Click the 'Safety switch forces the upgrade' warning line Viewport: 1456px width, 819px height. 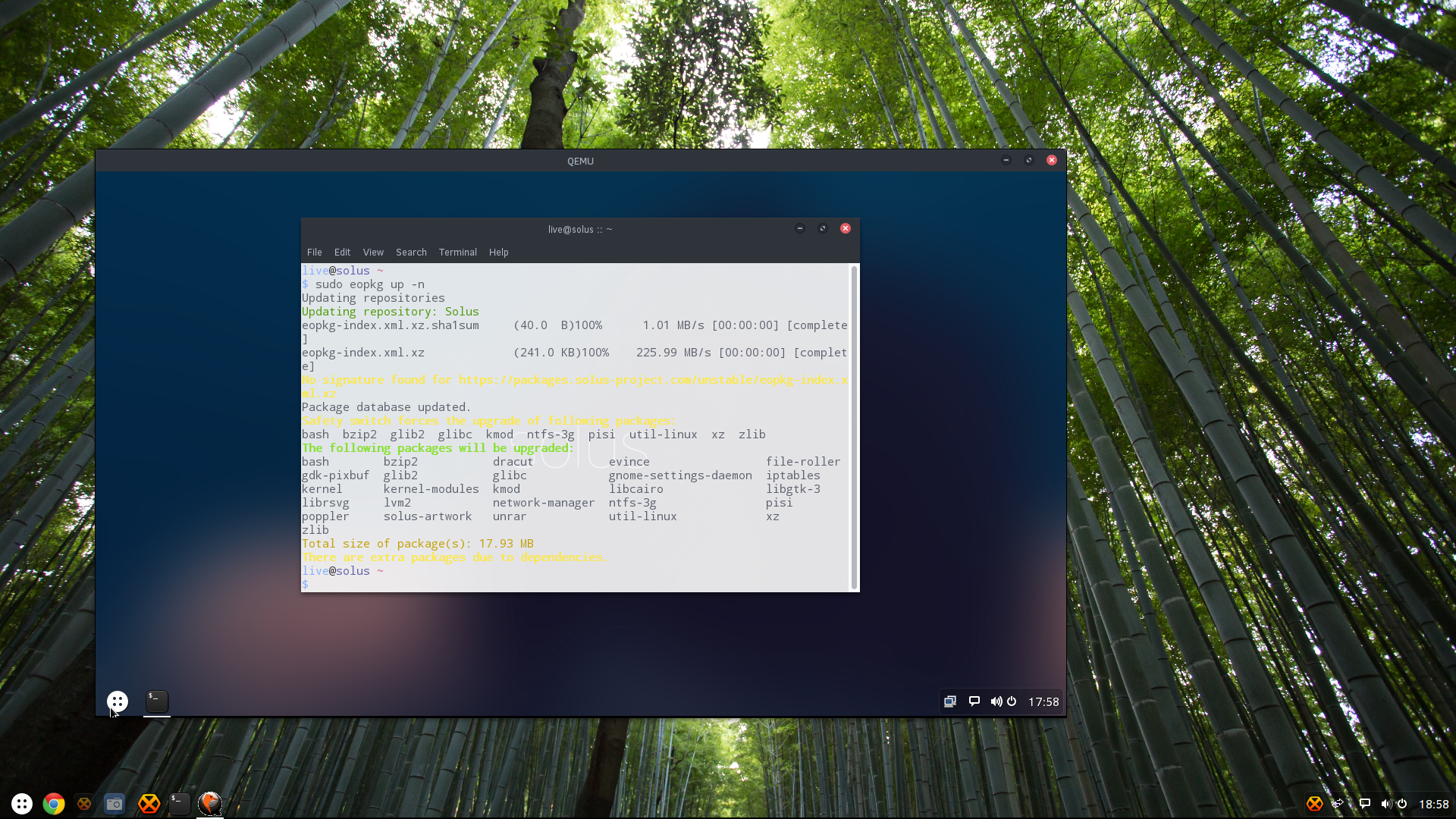tap(489, 421)
